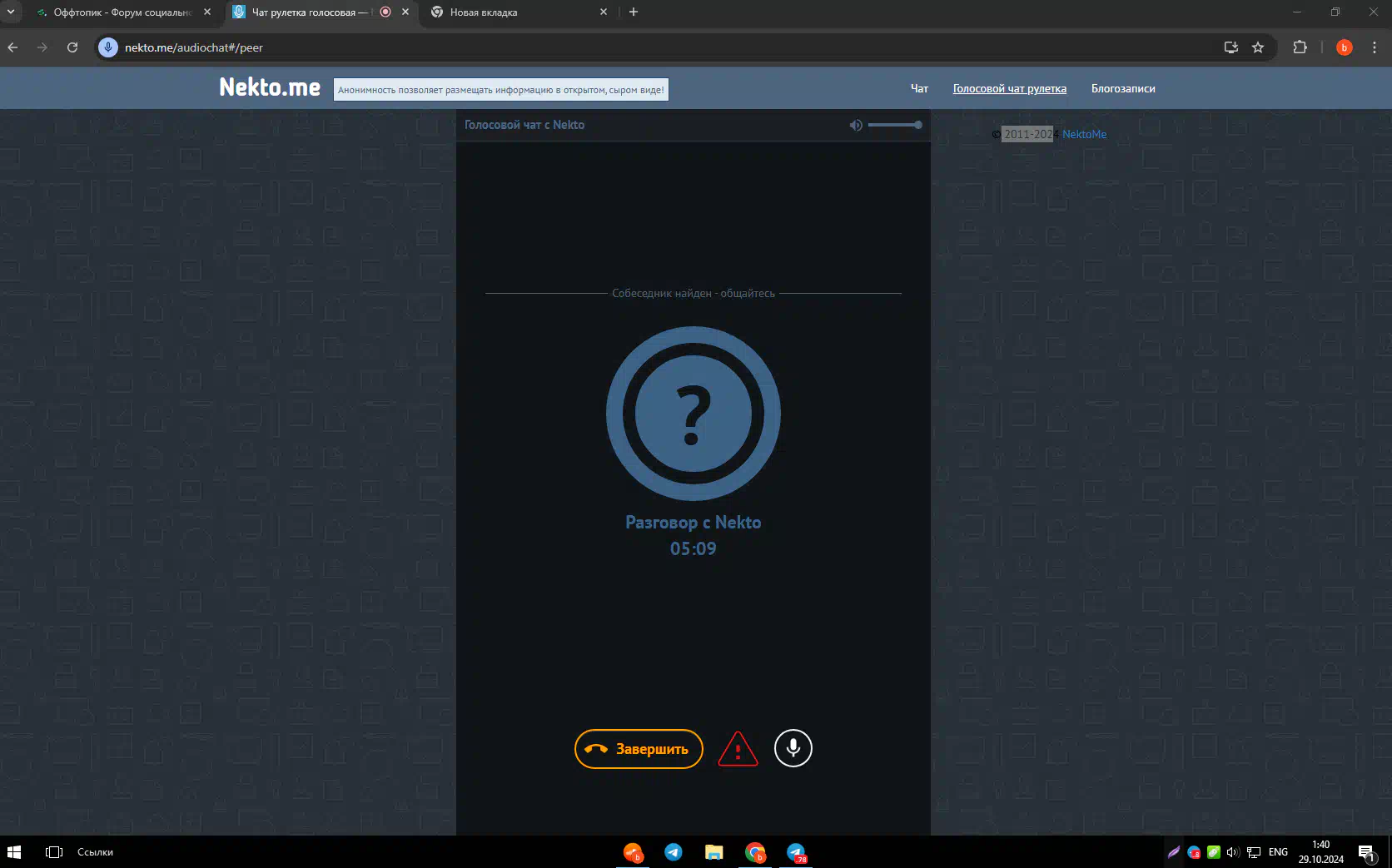The height and width of the screenshot is (868, 1392).
Task: Open the Chrome extensions puzzle icon
Action: click(x=1300, y=47)
